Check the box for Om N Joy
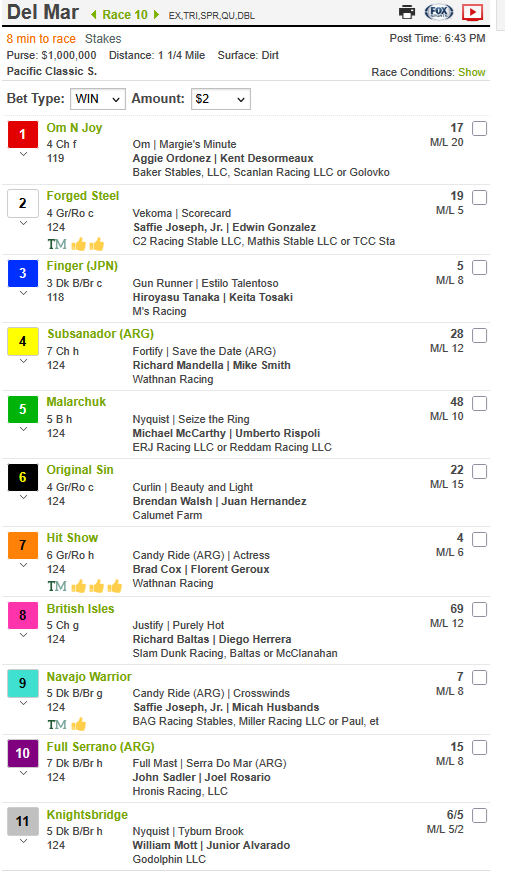 (x=479, y=129)
